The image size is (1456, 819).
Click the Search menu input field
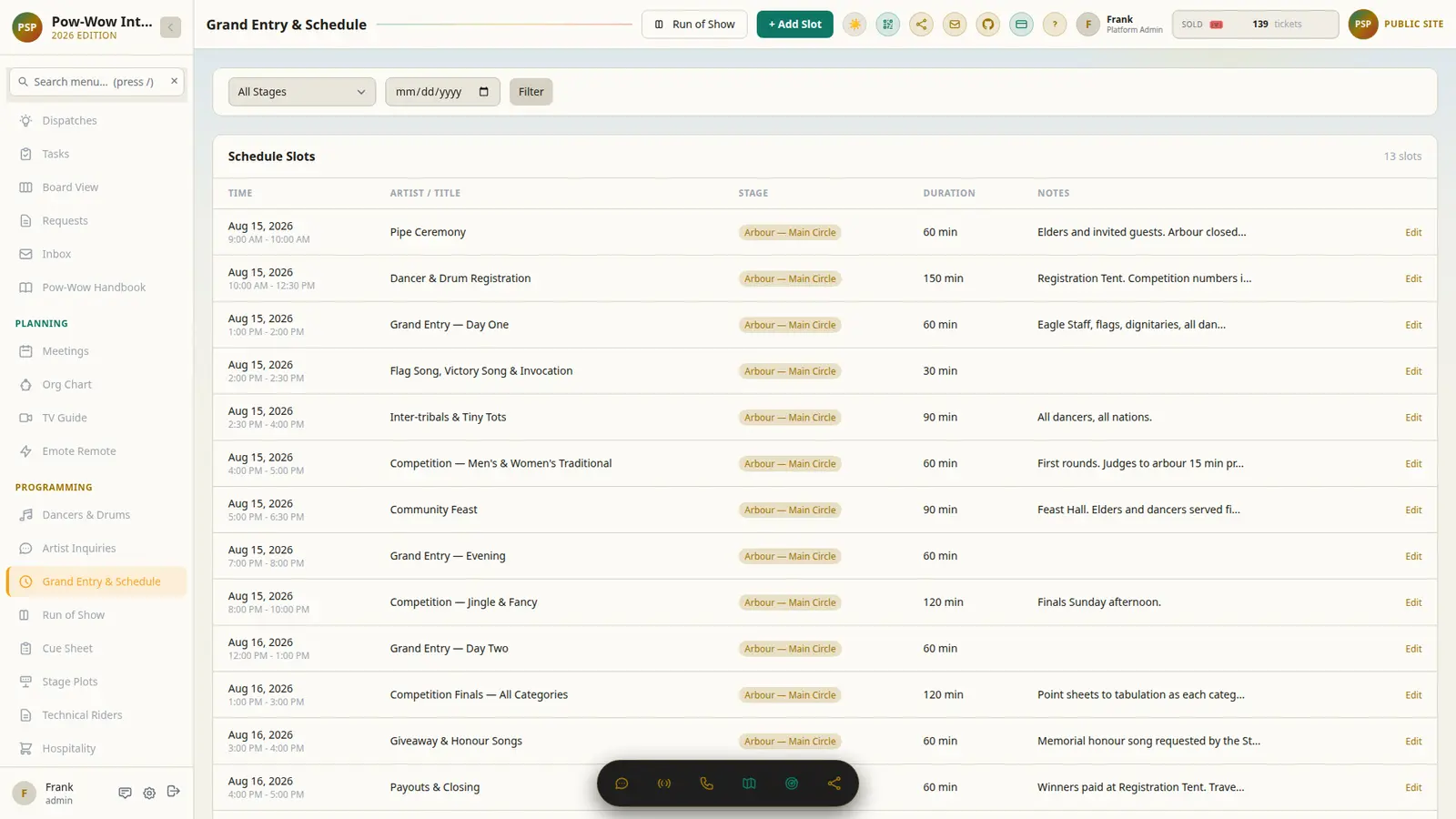coord(96,81)
